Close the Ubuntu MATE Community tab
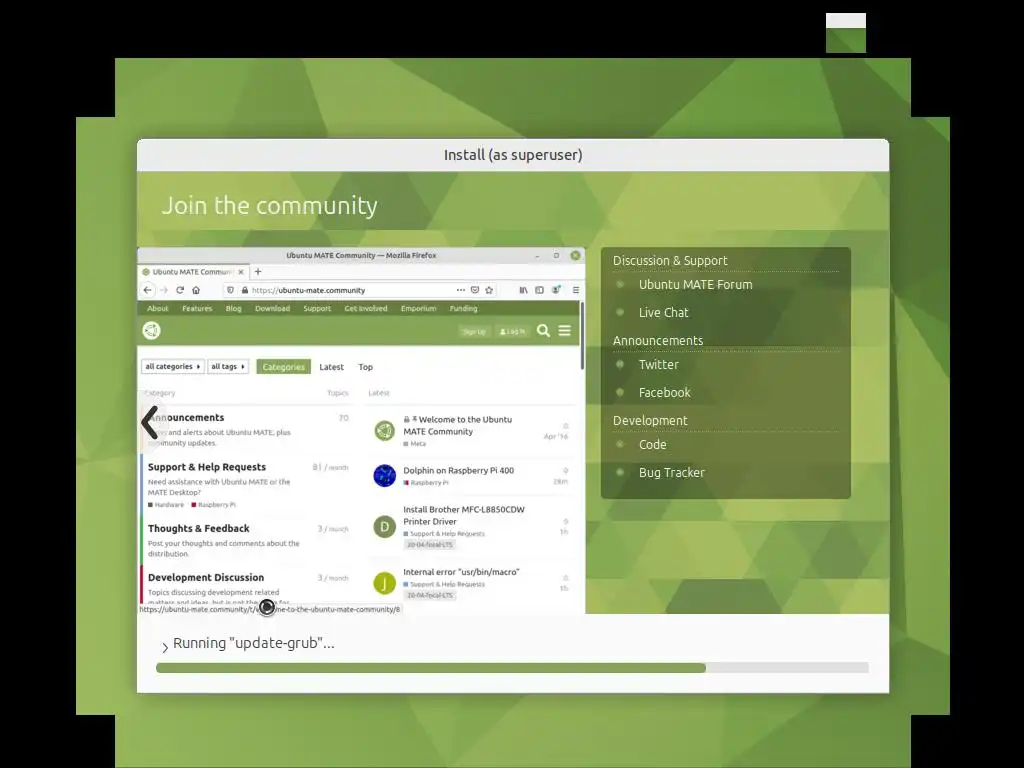 (x=241, y=272)
